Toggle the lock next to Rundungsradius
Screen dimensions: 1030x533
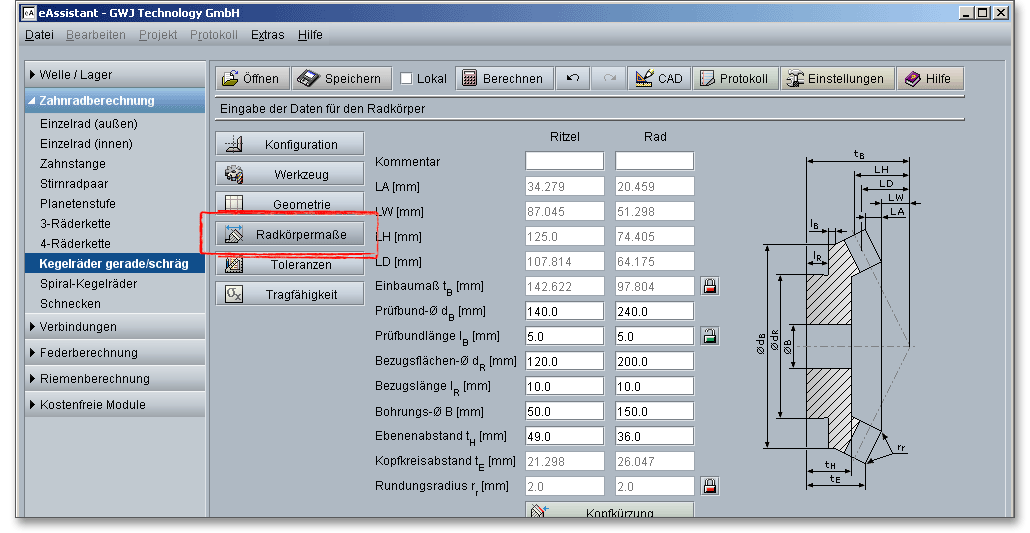click(710, 486)
